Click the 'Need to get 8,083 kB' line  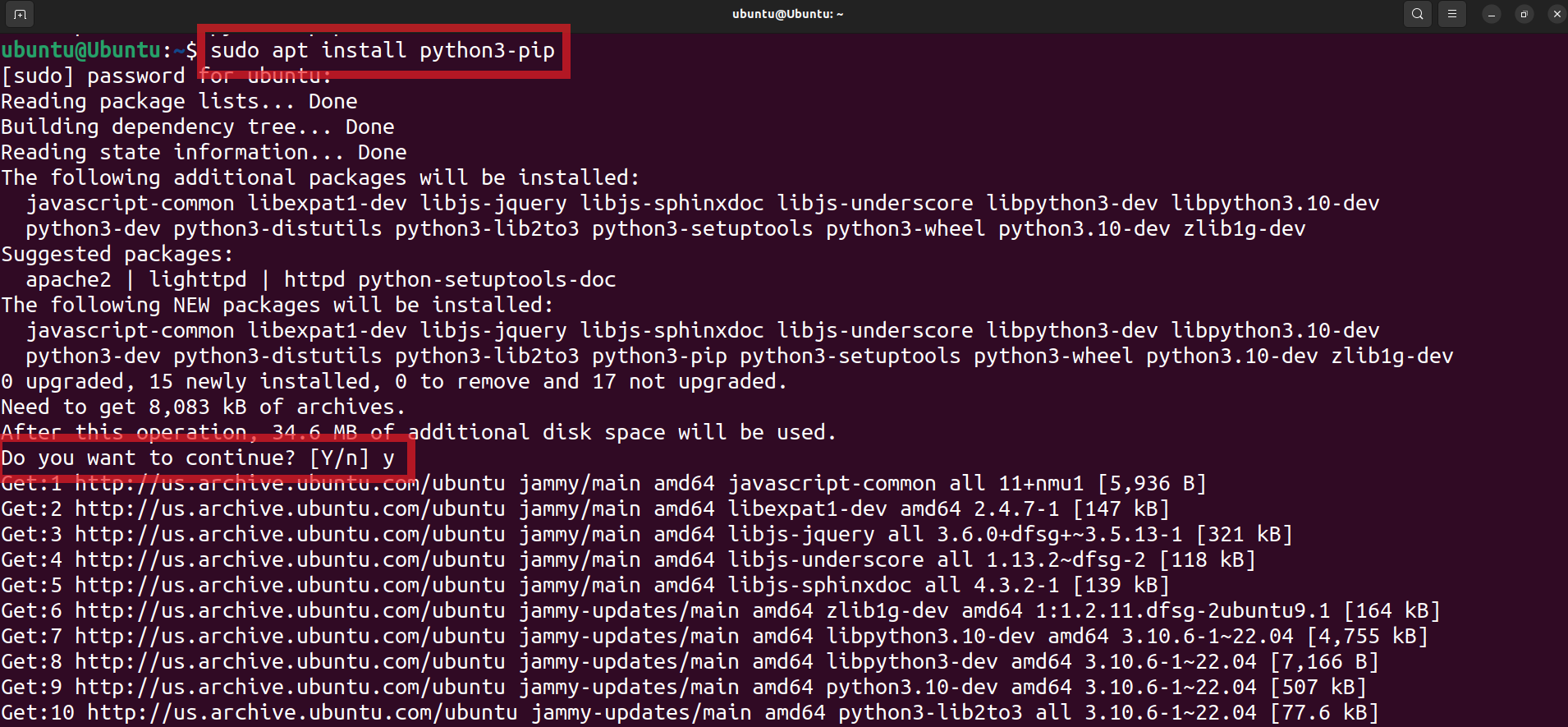click(203, 407)
